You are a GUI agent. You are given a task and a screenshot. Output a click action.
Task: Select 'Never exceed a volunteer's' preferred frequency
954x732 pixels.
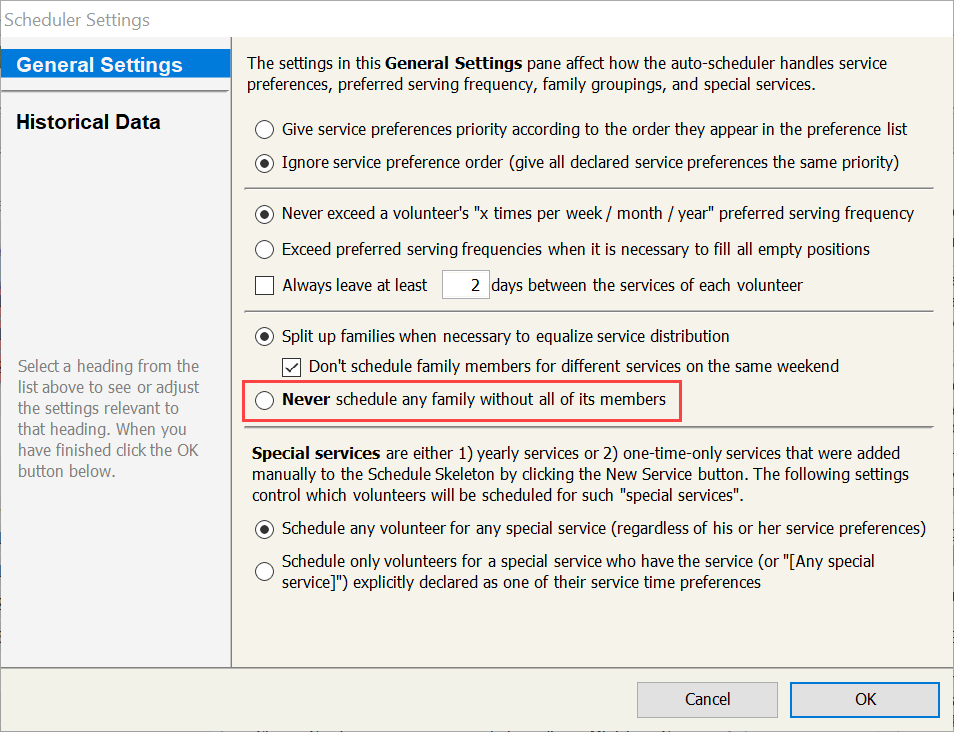tap(264, 213)
